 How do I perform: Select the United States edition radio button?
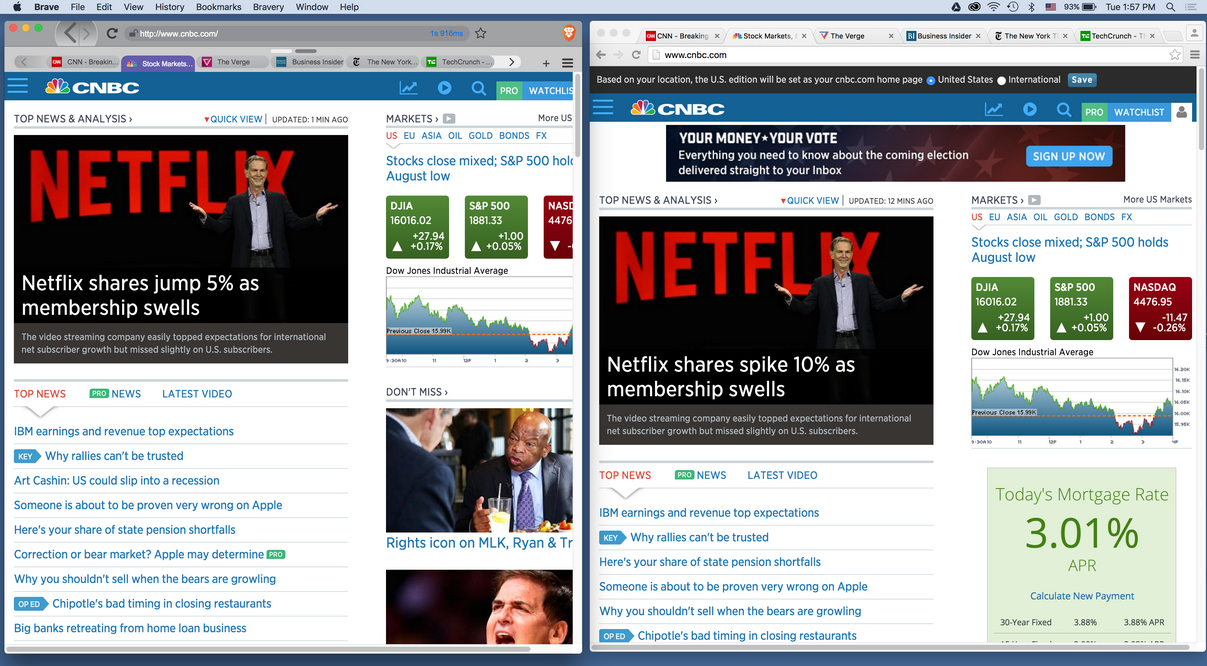[932, 80]
